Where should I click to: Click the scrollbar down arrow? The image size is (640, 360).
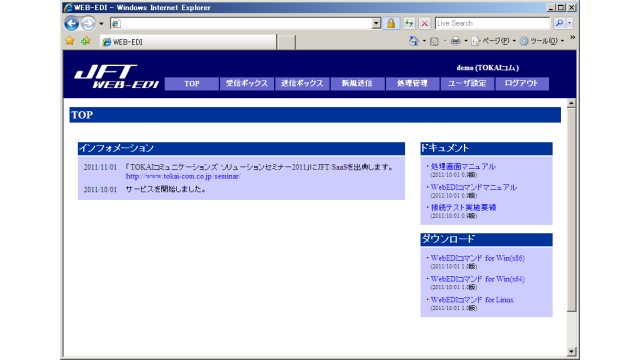tap(571, 351)
